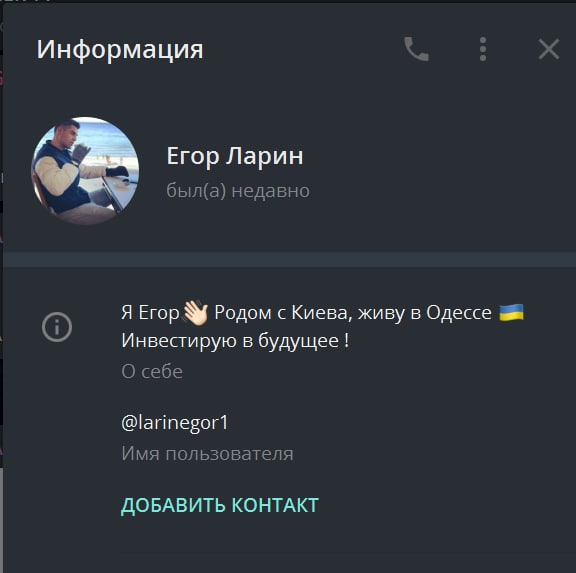
Task: Click the 'был(а) недавно' status text
Action: [x=238, y=191]
